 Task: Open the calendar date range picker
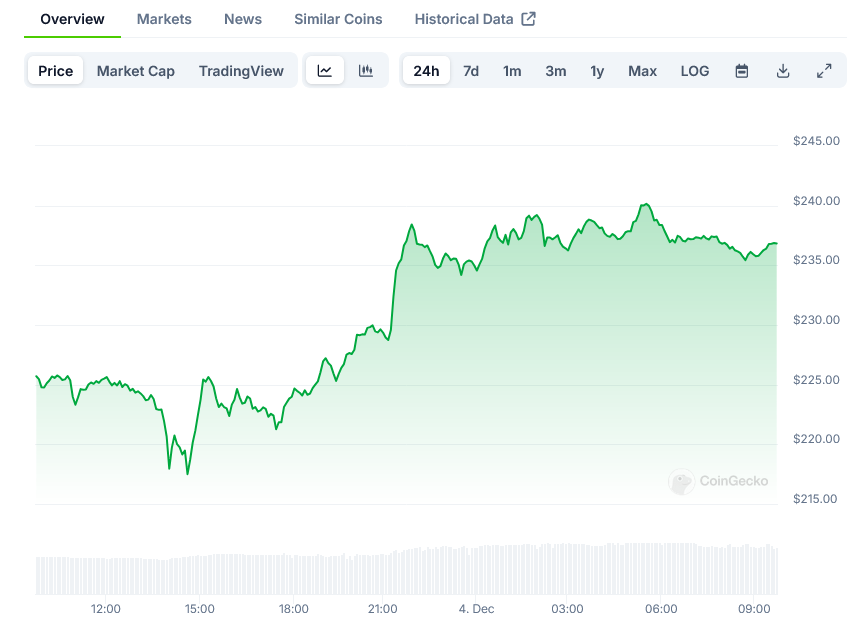pos(742,71)
